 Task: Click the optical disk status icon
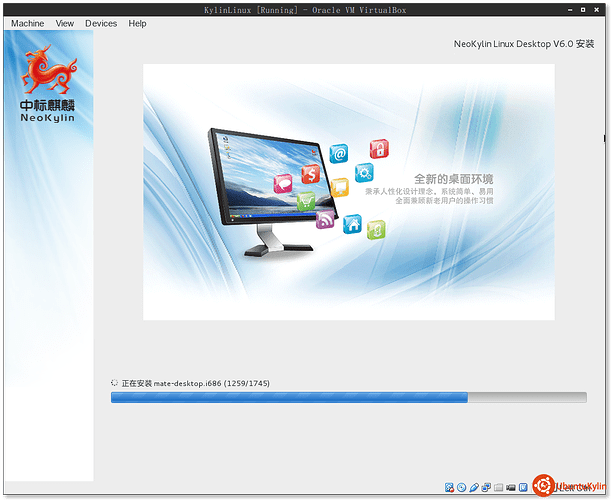(462, 488)
